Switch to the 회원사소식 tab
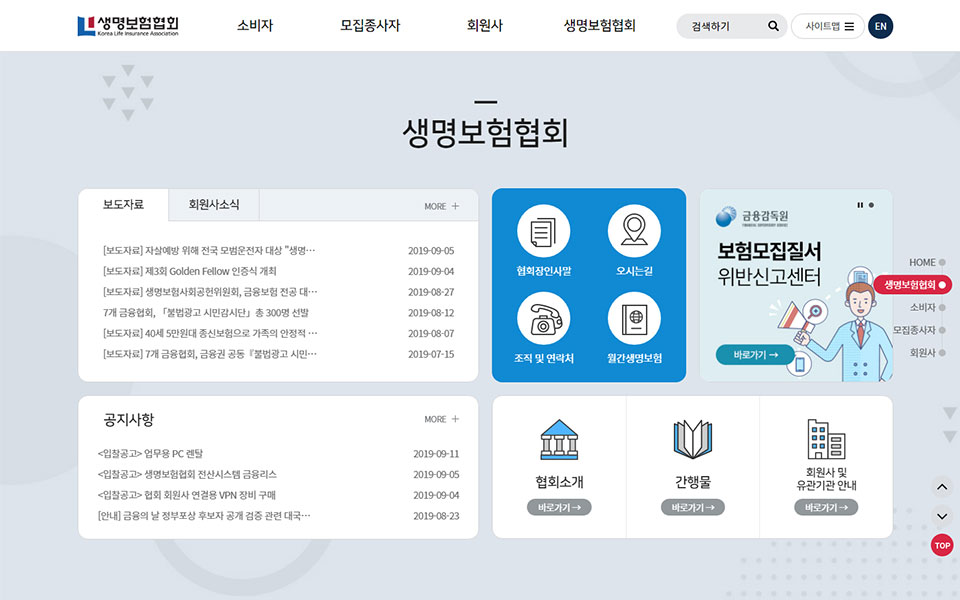The height and width of the screenshot is (600, 960). click(214, 205)
